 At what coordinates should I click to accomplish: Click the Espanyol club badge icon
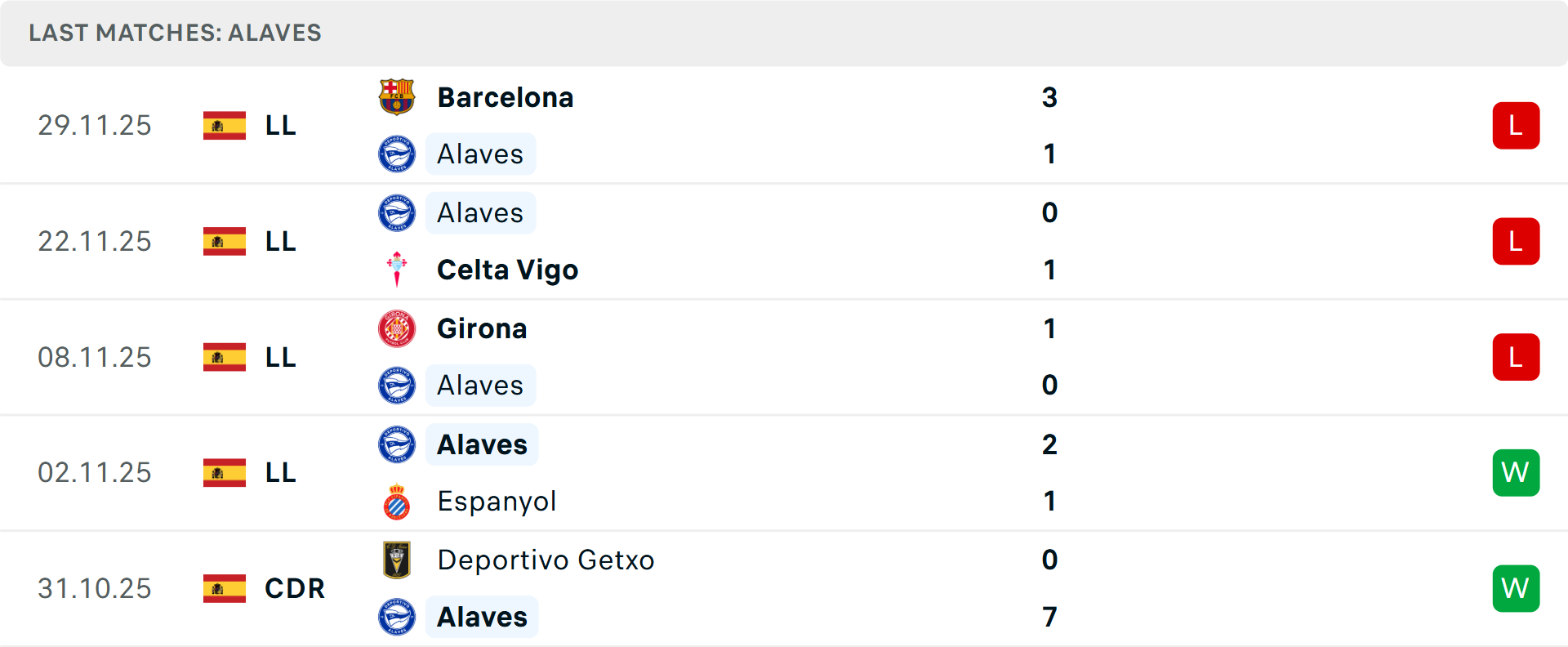[398, 502]
